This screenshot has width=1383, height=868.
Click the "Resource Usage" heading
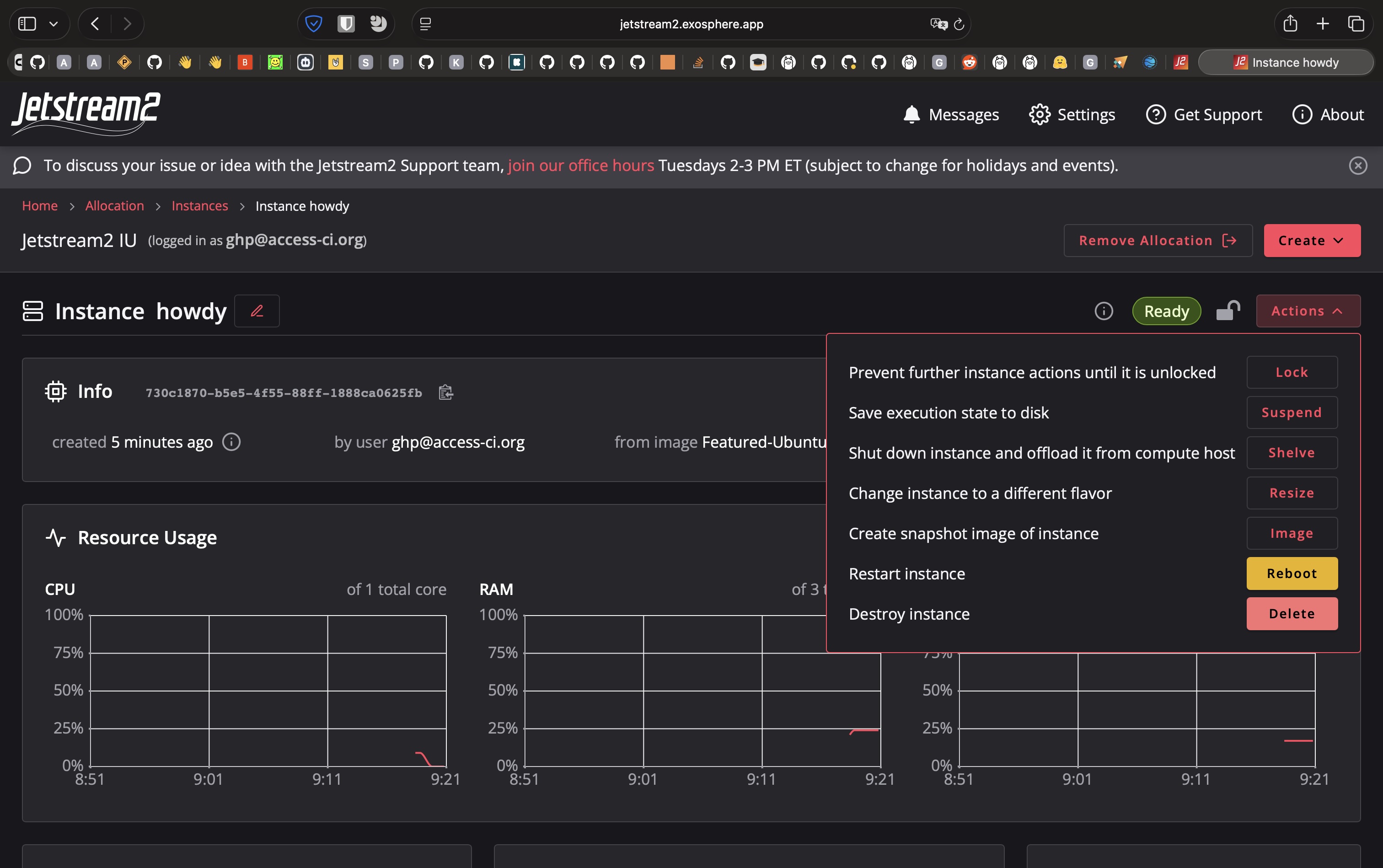(x=147, y=537)
